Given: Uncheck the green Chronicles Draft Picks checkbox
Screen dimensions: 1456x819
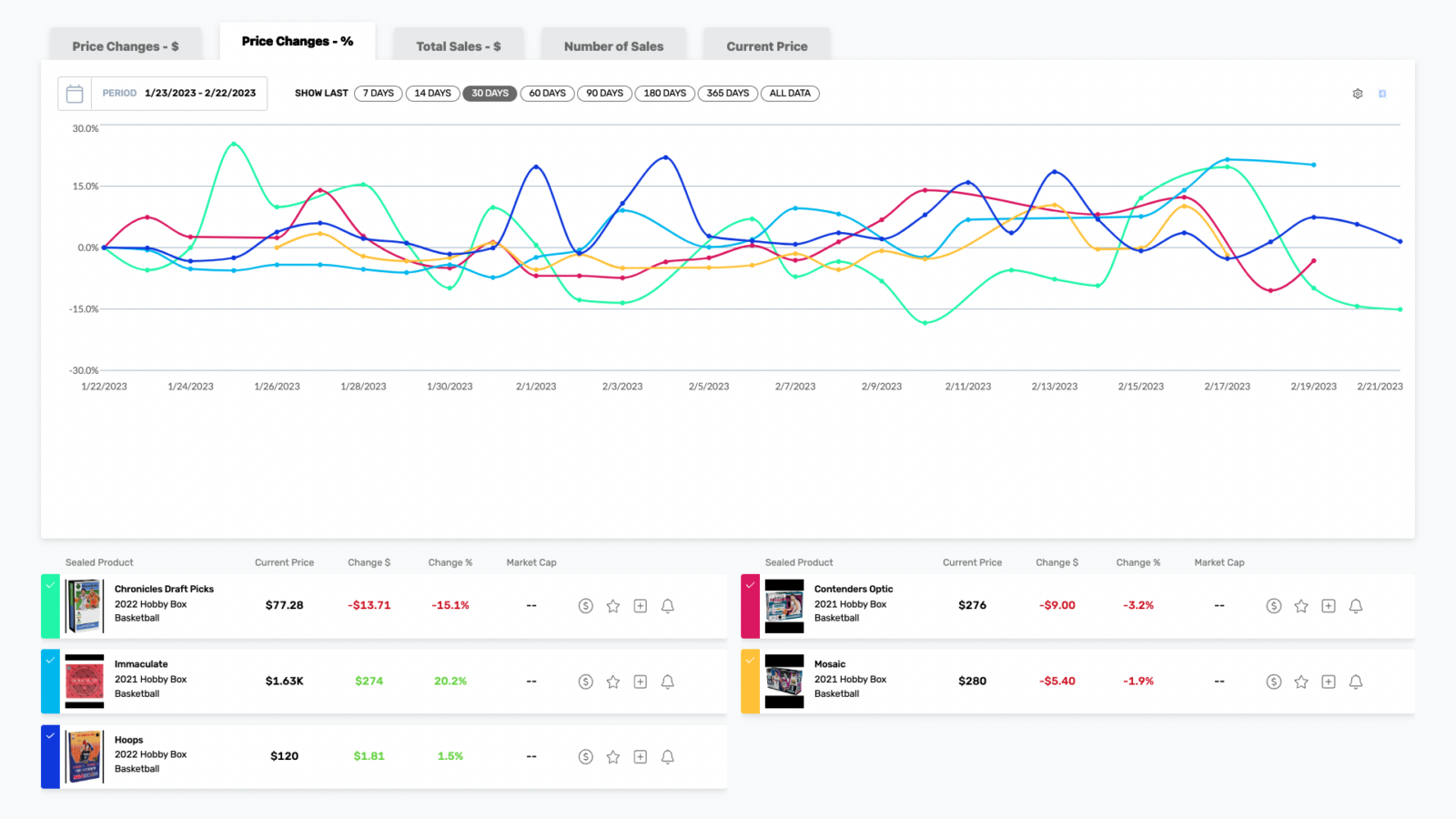Looking at the screenshot, I should [x=50, y=585].
